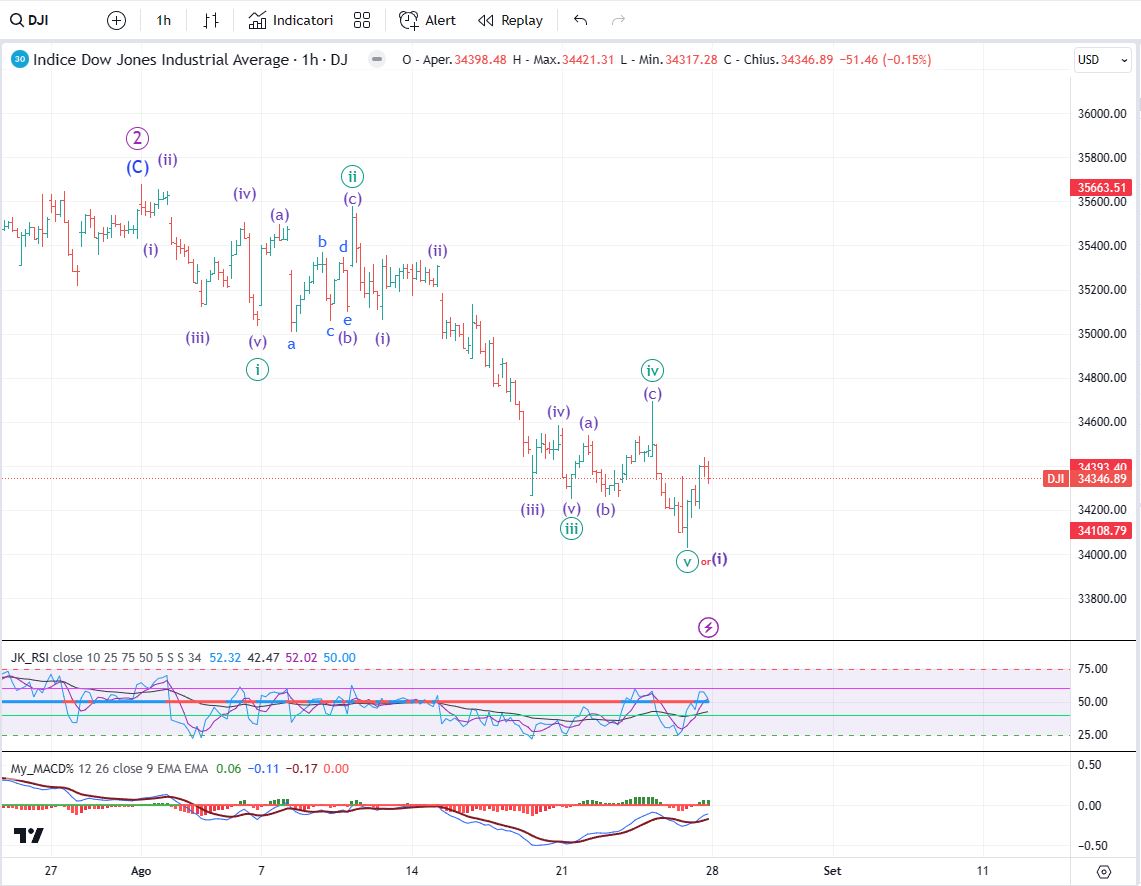Click the Dow Jones Industrial Average title
The width and height of the screenshot is (1141, 886).
(x=180, y=60)
